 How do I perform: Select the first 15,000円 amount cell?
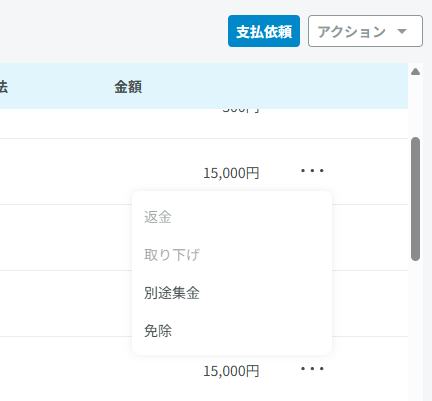[231, 173]
